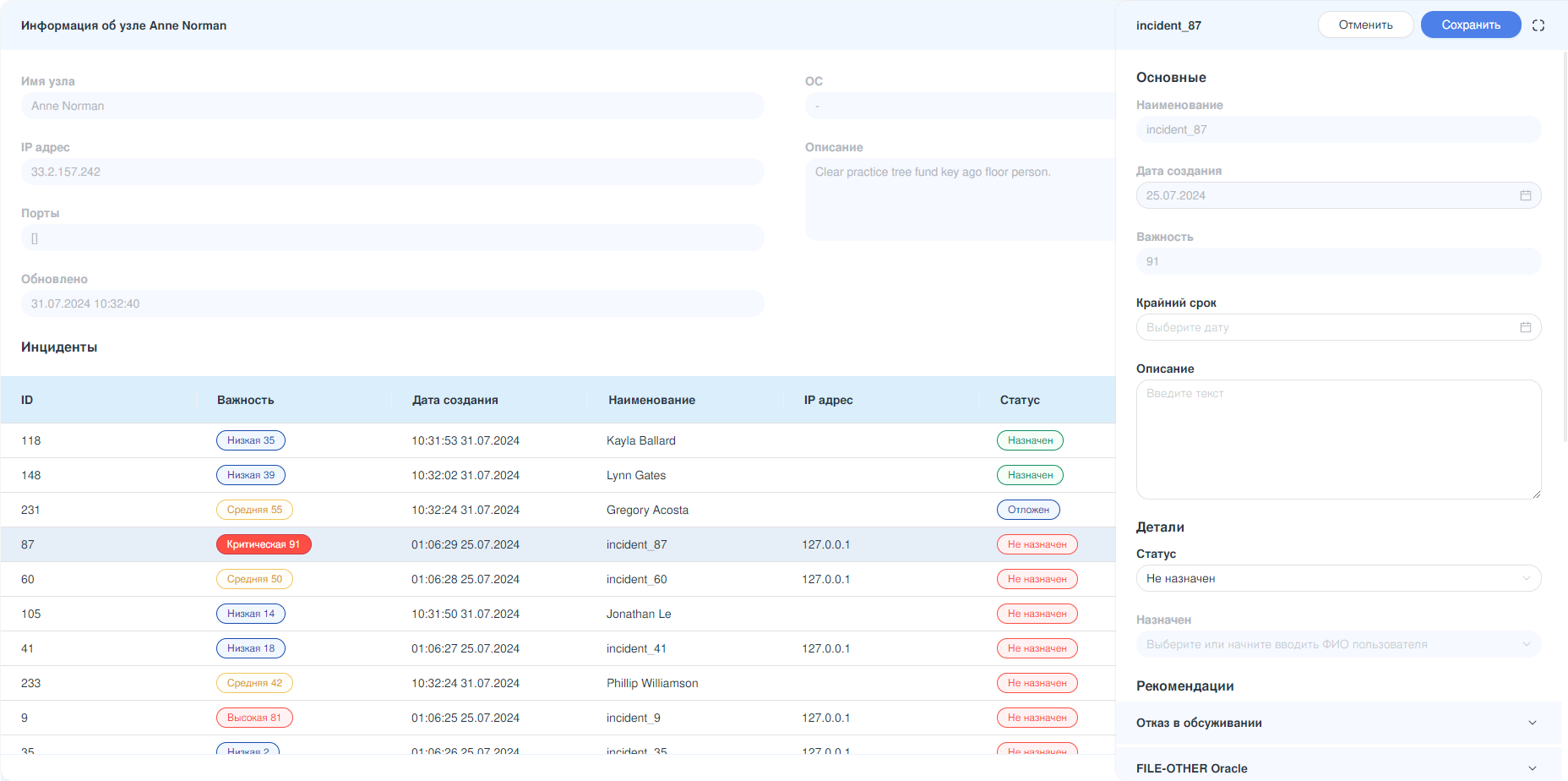Click the Назначен status badge for Lynn Gates
Screen dimensions: 1568x781
click(x=1030, y=475)
